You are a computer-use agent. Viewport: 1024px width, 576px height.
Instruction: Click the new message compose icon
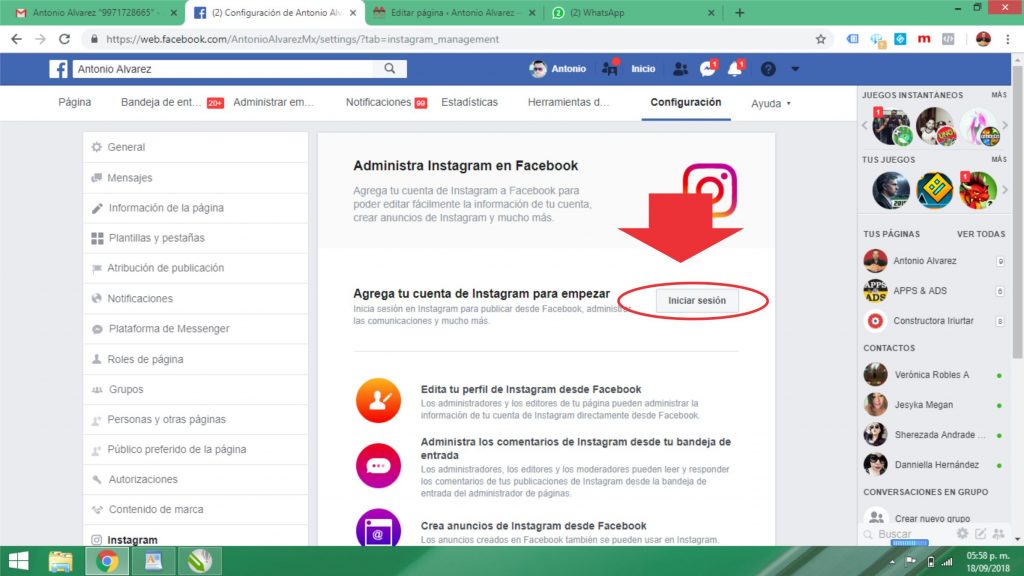pyautogui.click(x=980, y=534)
